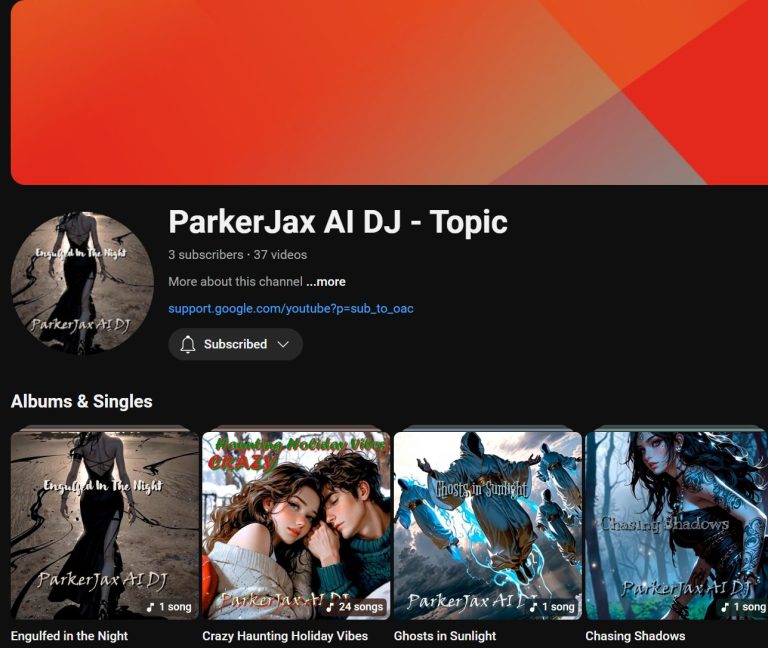Viewport: 768px width, 648px height.
Task: Open the support.google.com/youtube link
Action: [x=291, y=309]
